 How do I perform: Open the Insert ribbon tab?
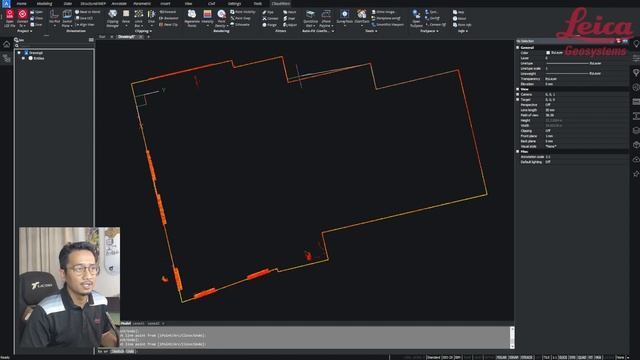(165, 3)
